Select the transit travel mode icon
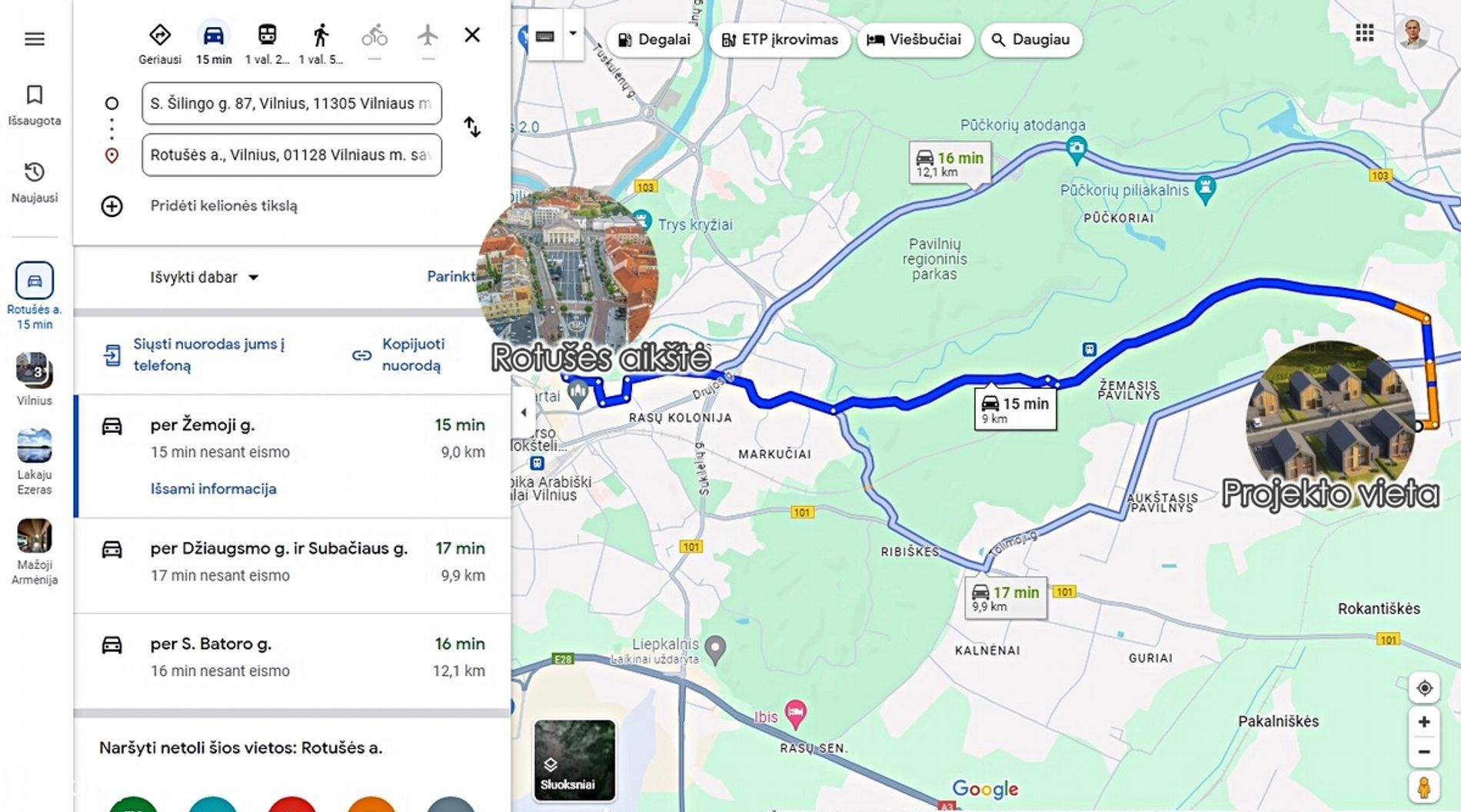This screenshot has height=812, width=1461. (267, 35)
